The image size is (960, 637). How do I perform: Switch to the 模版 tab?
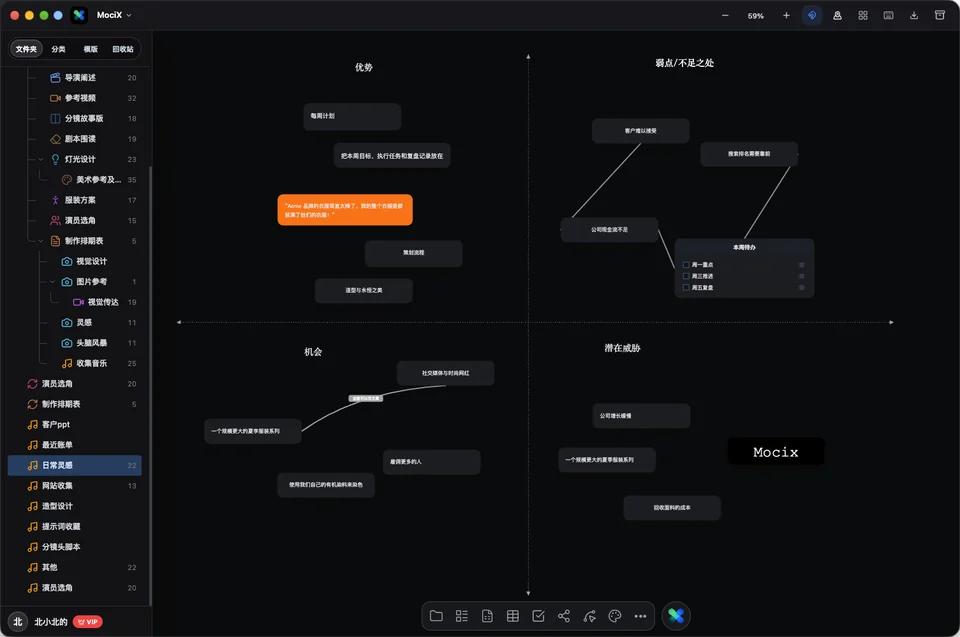[x=91, y=49]
